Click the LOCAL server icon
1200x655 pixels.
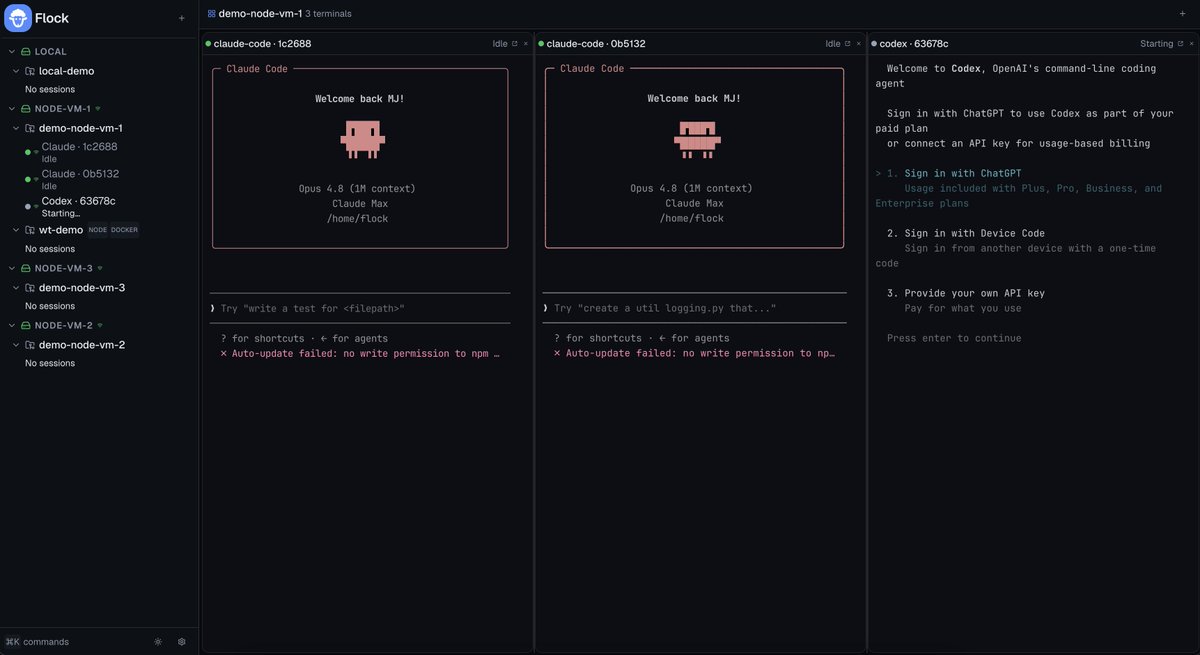point(26,51)
